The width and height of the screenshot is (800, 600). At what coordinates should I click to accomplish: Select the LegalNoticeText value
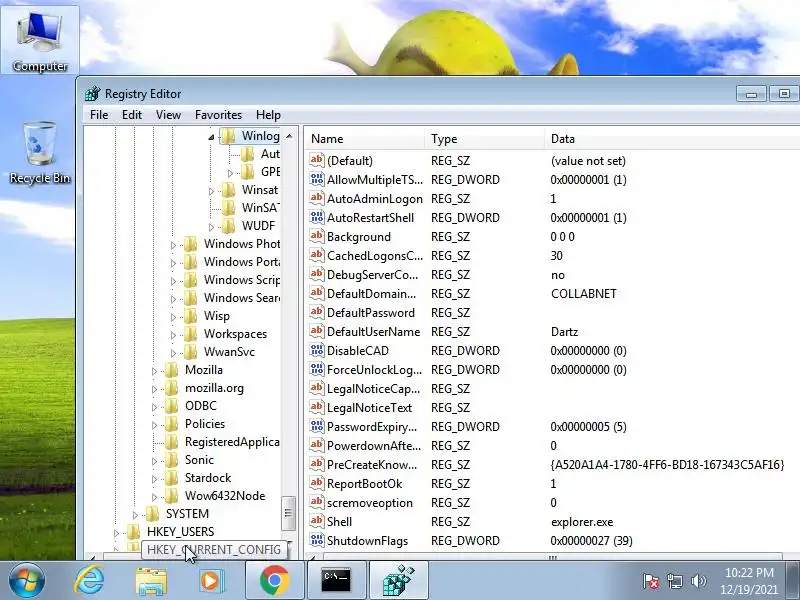(x=369, y=408)
